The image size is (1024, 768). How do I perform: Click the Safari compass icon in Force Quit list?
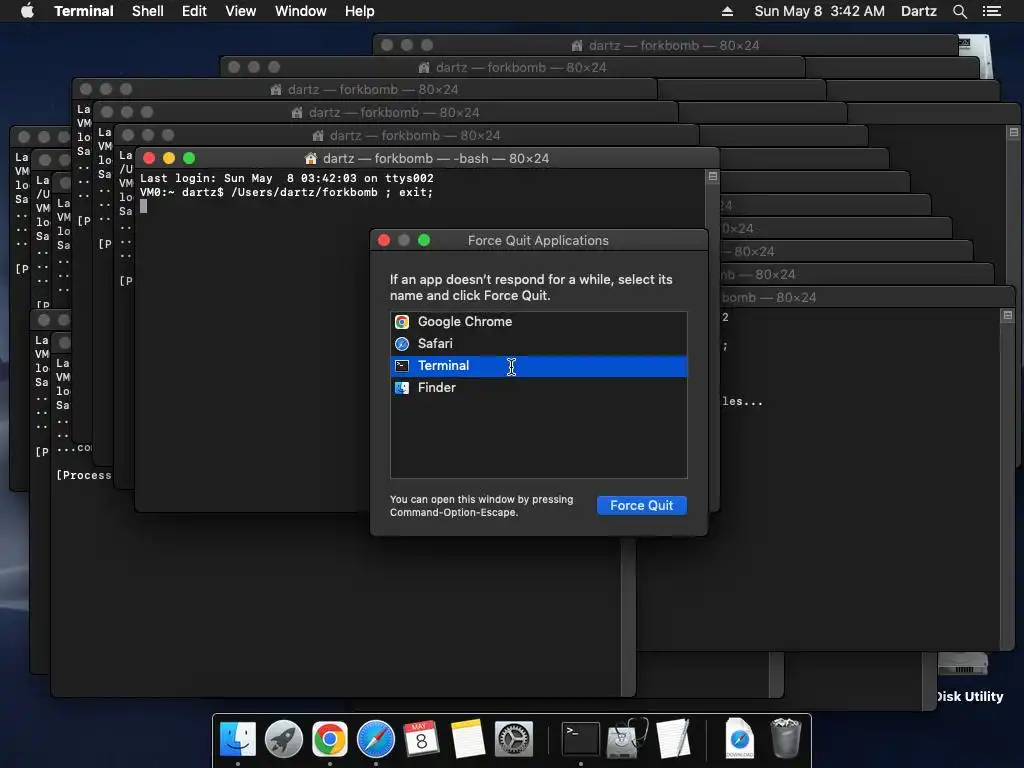pyautogui.click(x=402, y=344)
